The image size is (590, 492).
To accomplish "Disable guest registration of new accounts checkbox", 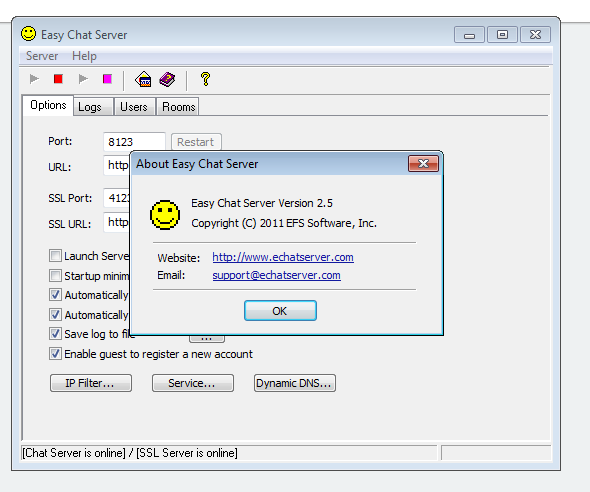I will point(55,354).
